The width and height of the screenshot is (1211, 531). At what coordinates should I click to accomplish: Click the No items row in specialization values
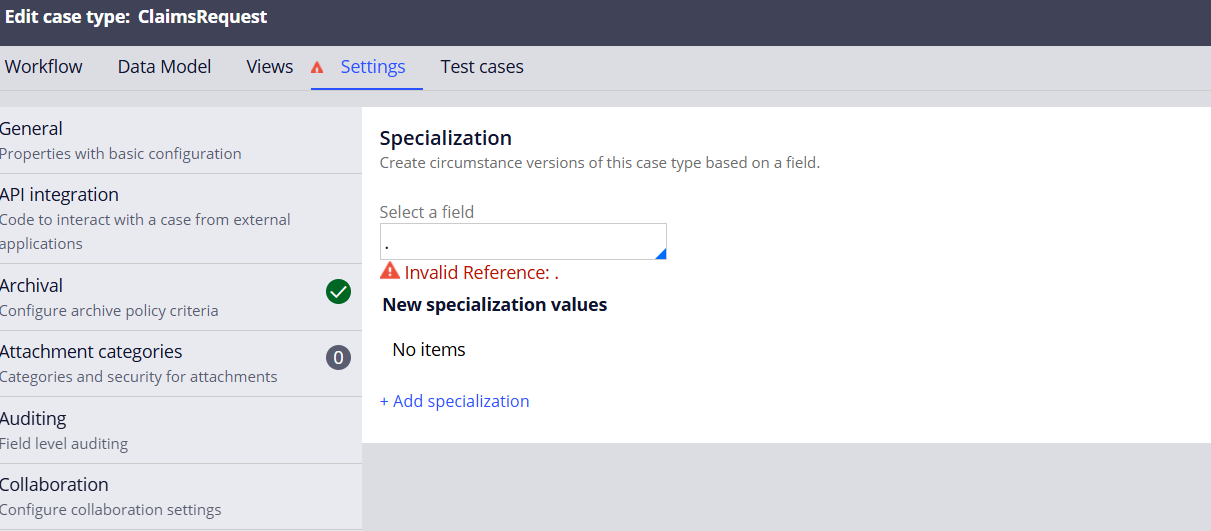click(x=429, y=350)
